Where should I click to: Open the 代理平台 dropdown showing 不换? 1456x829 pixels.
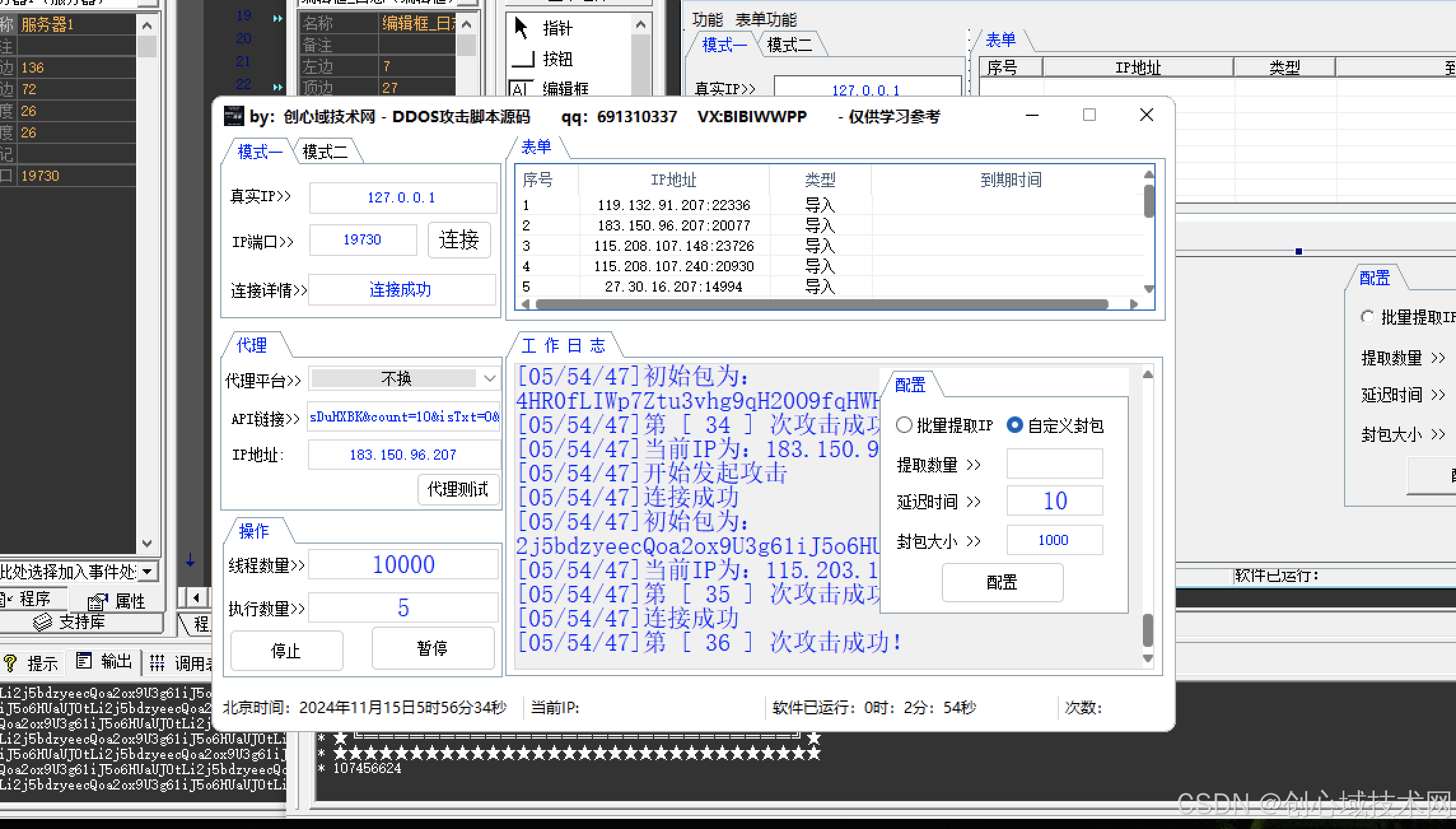click(x=405, y=379)
